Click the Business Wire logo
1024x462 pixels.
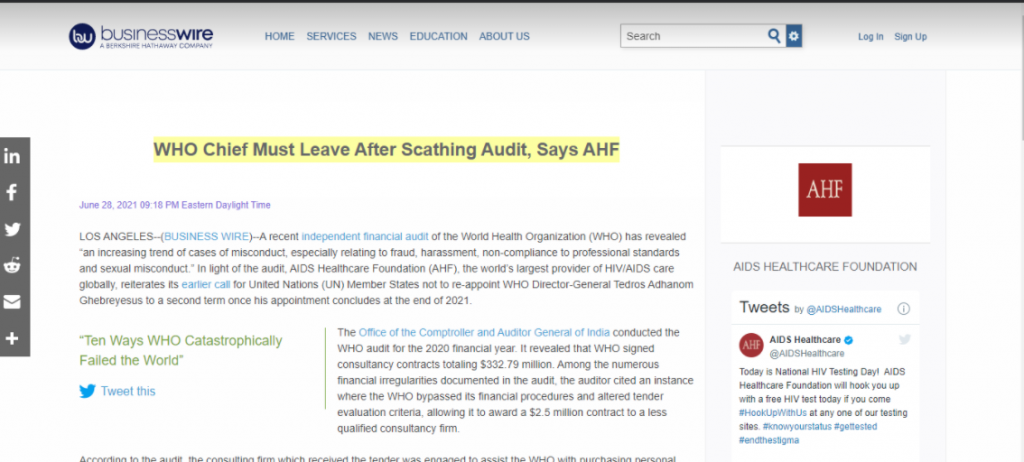(x=141, y=36)
